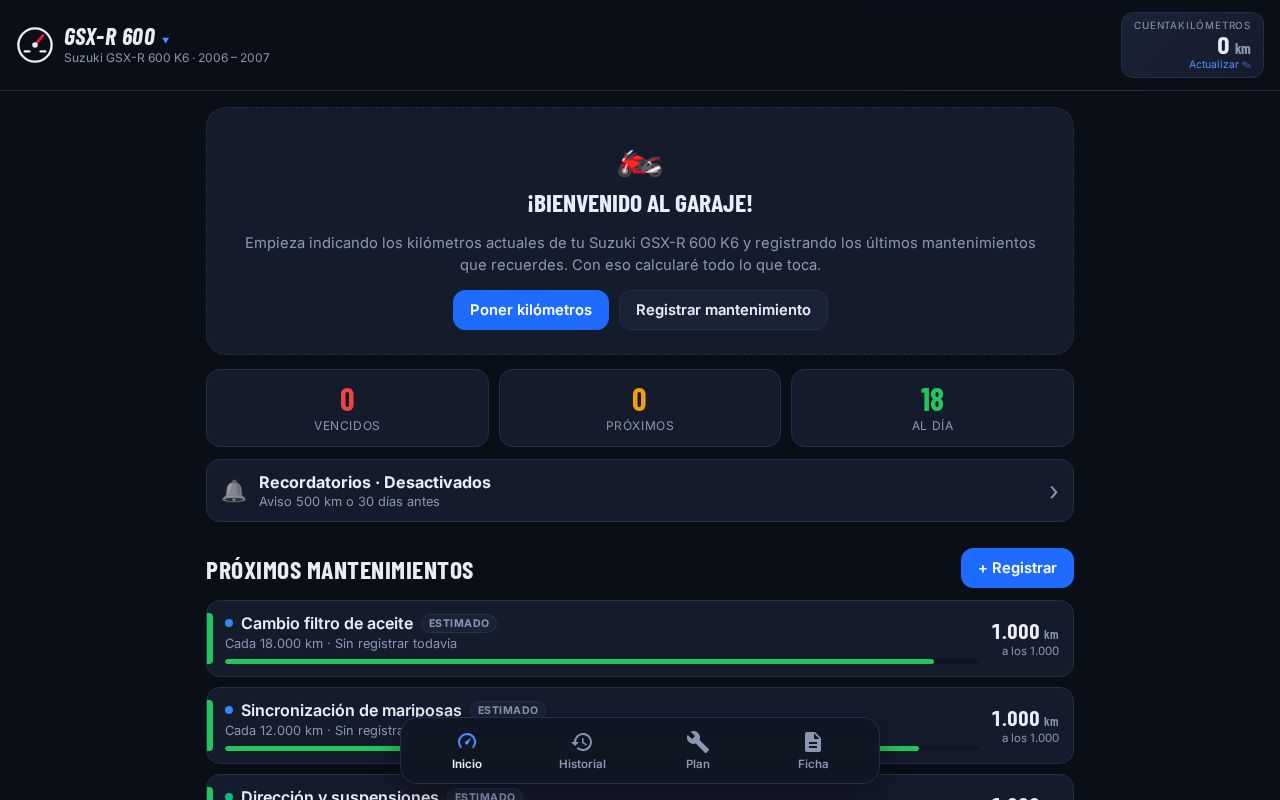Image resolution: width=1280 pixels, height=800 pixels.
Task: Click the Vencidos counter card
Action: pos(347,408)
